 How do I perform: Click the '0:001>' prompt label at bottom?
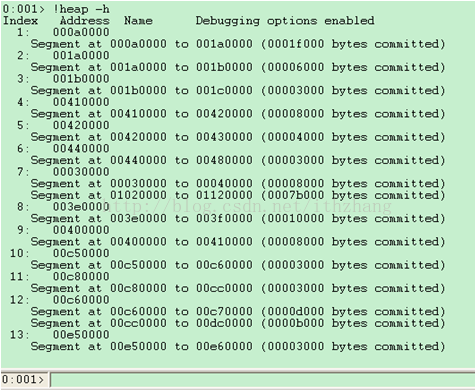click(x=23, y=380)
